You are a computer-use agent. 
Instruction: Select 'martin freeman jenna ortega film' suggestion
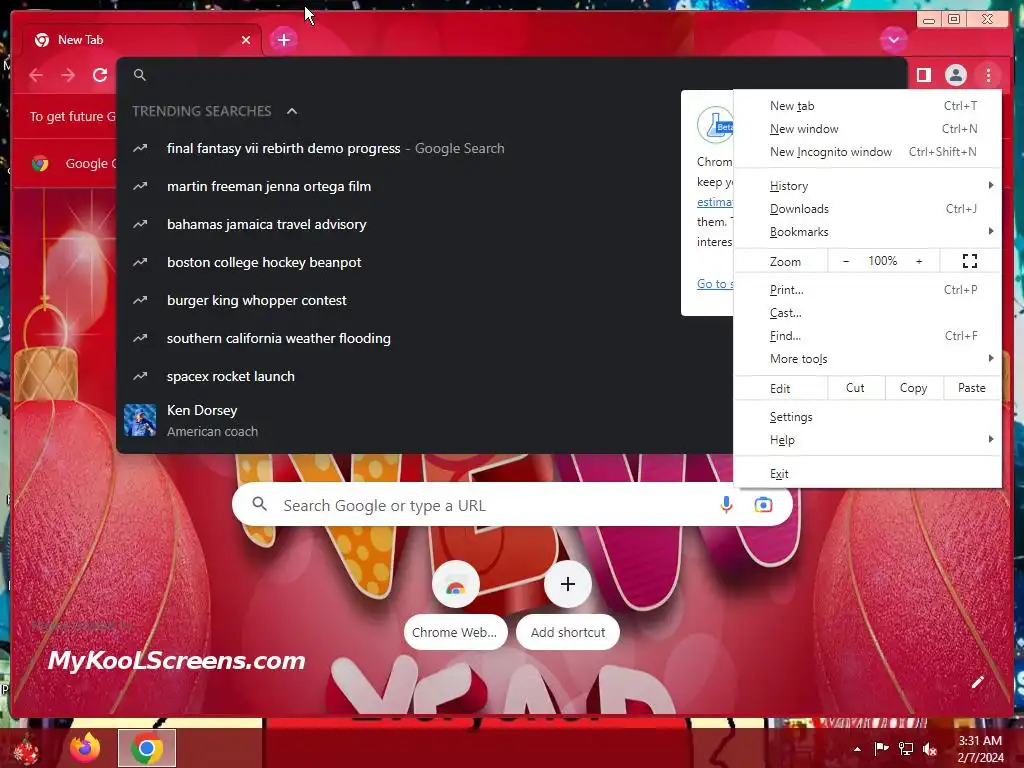[424, 186]
